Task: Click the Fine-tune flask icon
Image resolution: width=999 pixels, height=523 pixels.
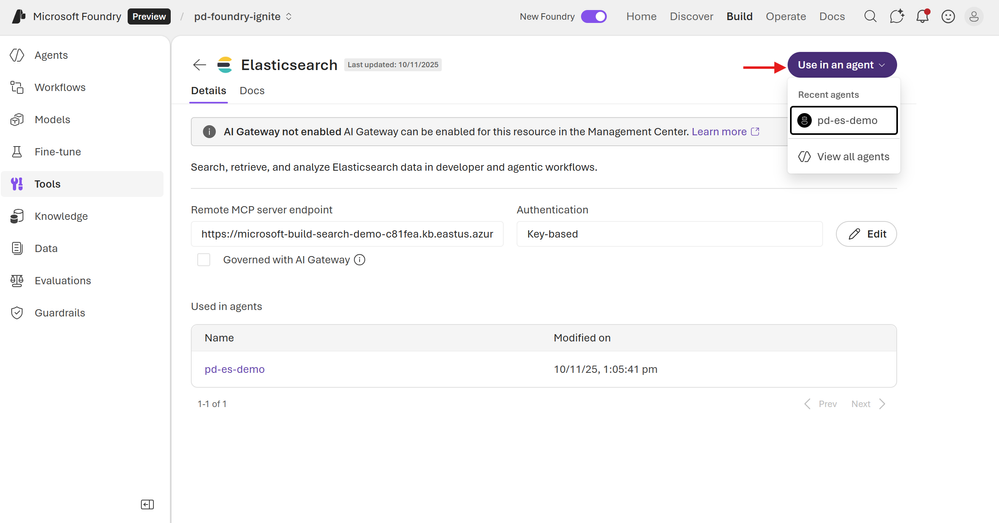Action: (17, 152)
